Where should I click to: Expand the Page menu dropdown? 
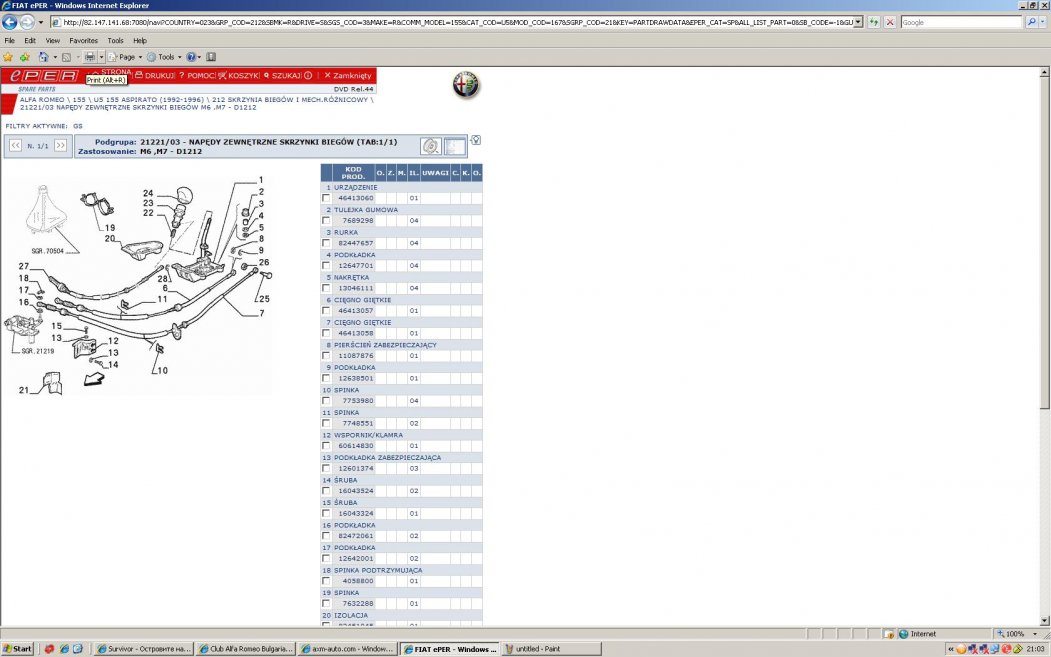pyautogui.click(x=126, y=57)
